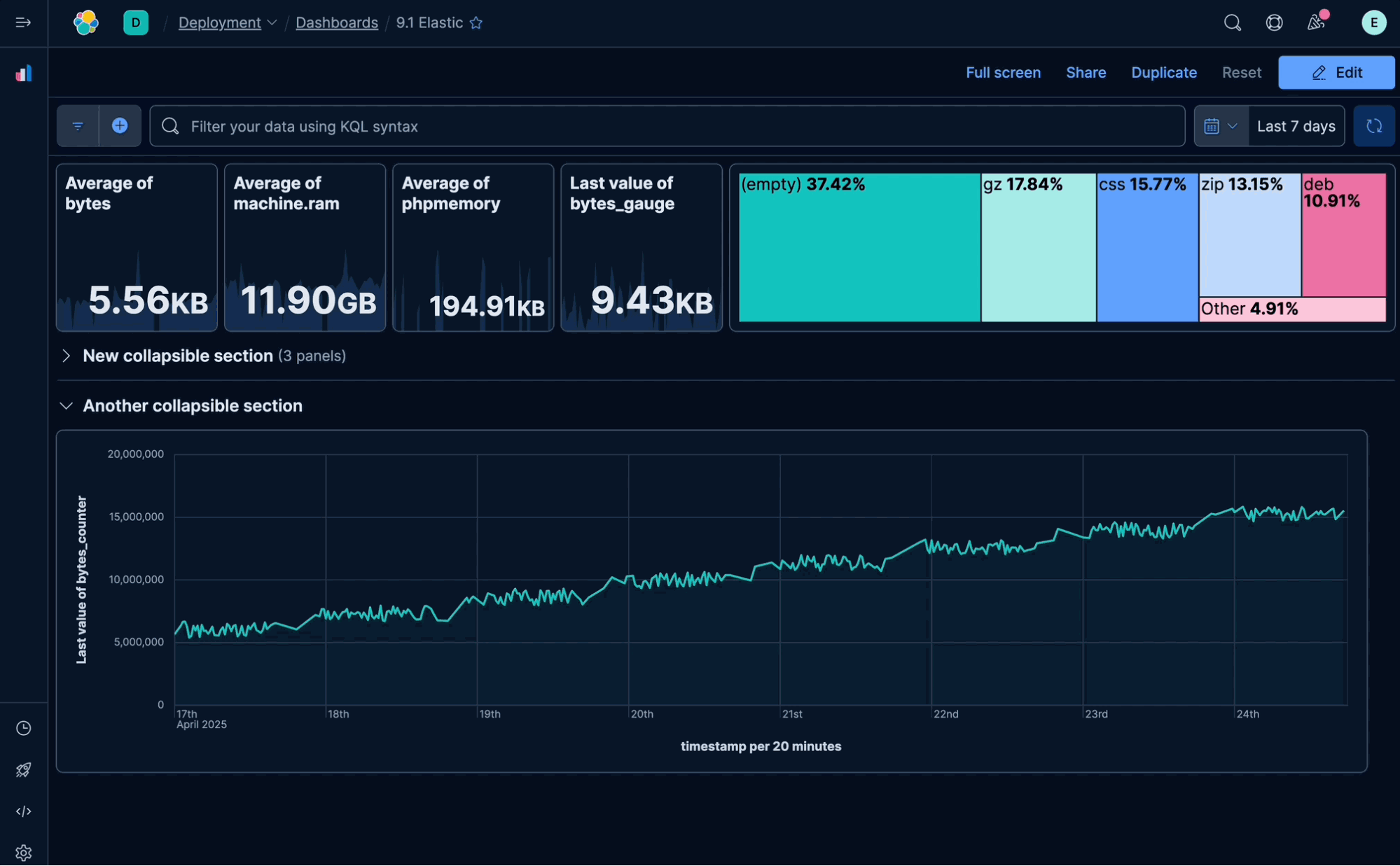Open Dev Tools via the code icon in sidebar
This screenshot has height=866, width=1400.
point(23,811)
